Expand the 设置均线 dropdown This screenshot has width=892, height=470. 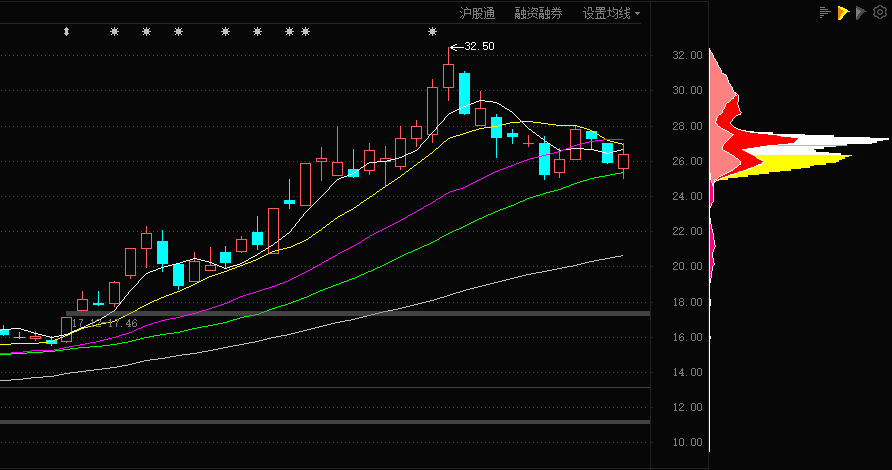tap(611, 13)
